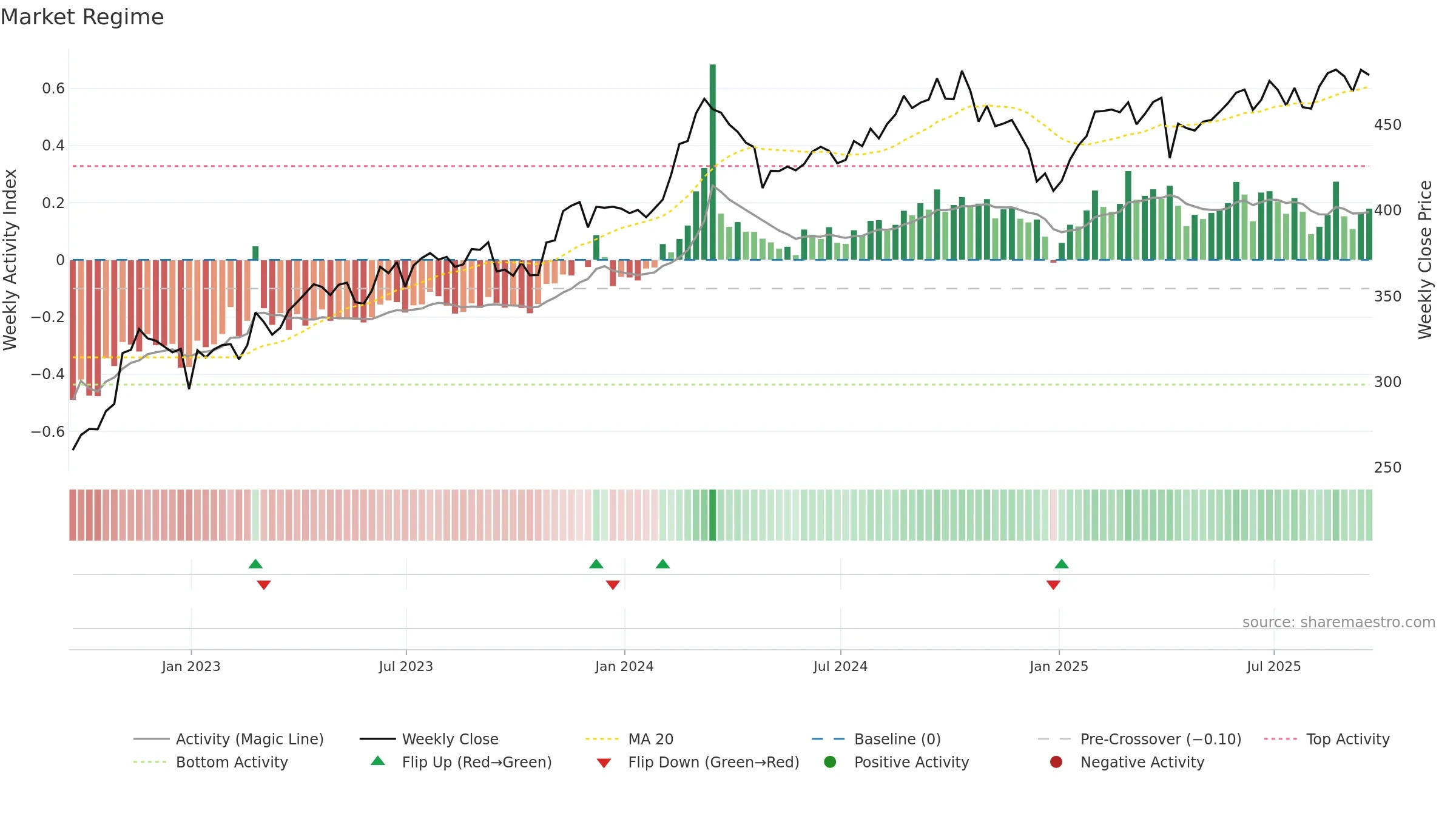
Task: Click the green flip-up marker just before Jan 2024
Action: pyautogui.click(x=596, y=564)
